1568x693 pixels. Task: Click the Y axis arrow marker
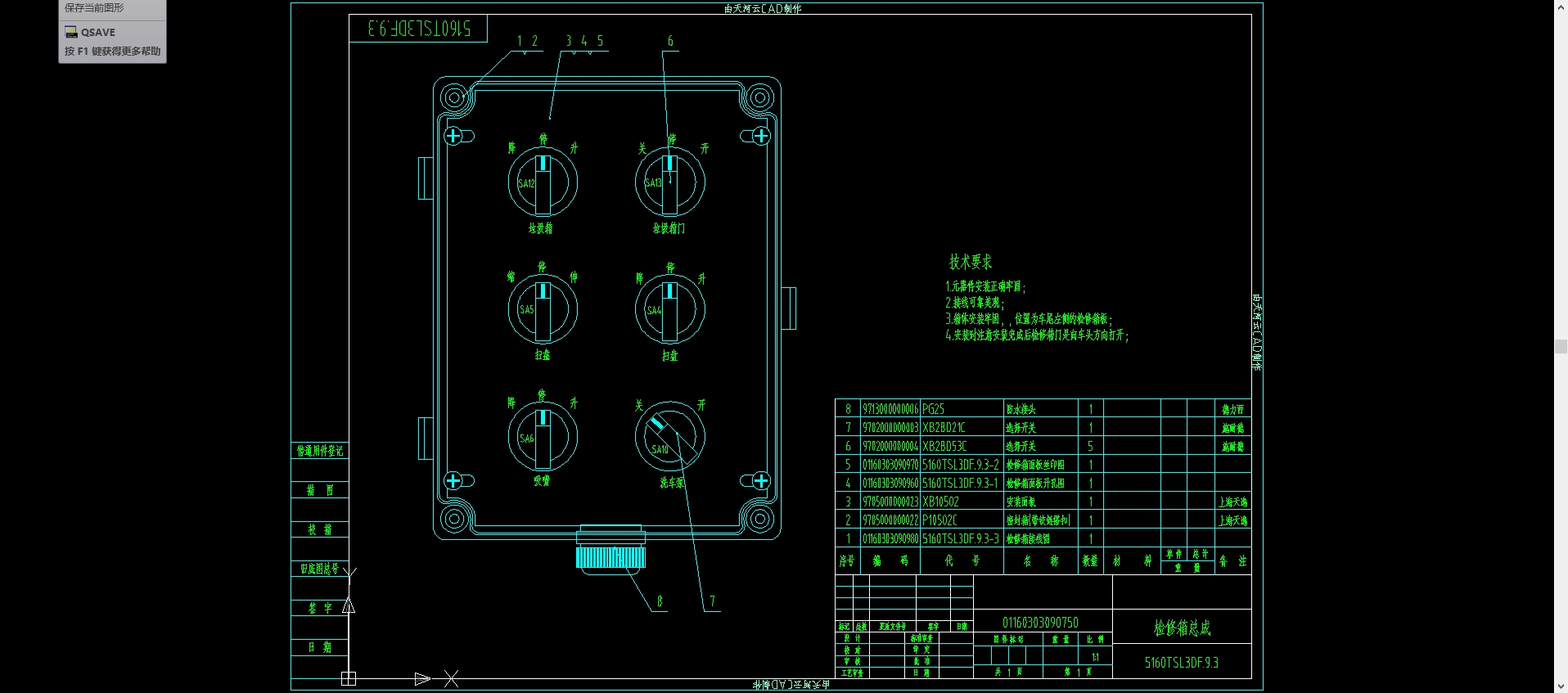tap(349, 605)
